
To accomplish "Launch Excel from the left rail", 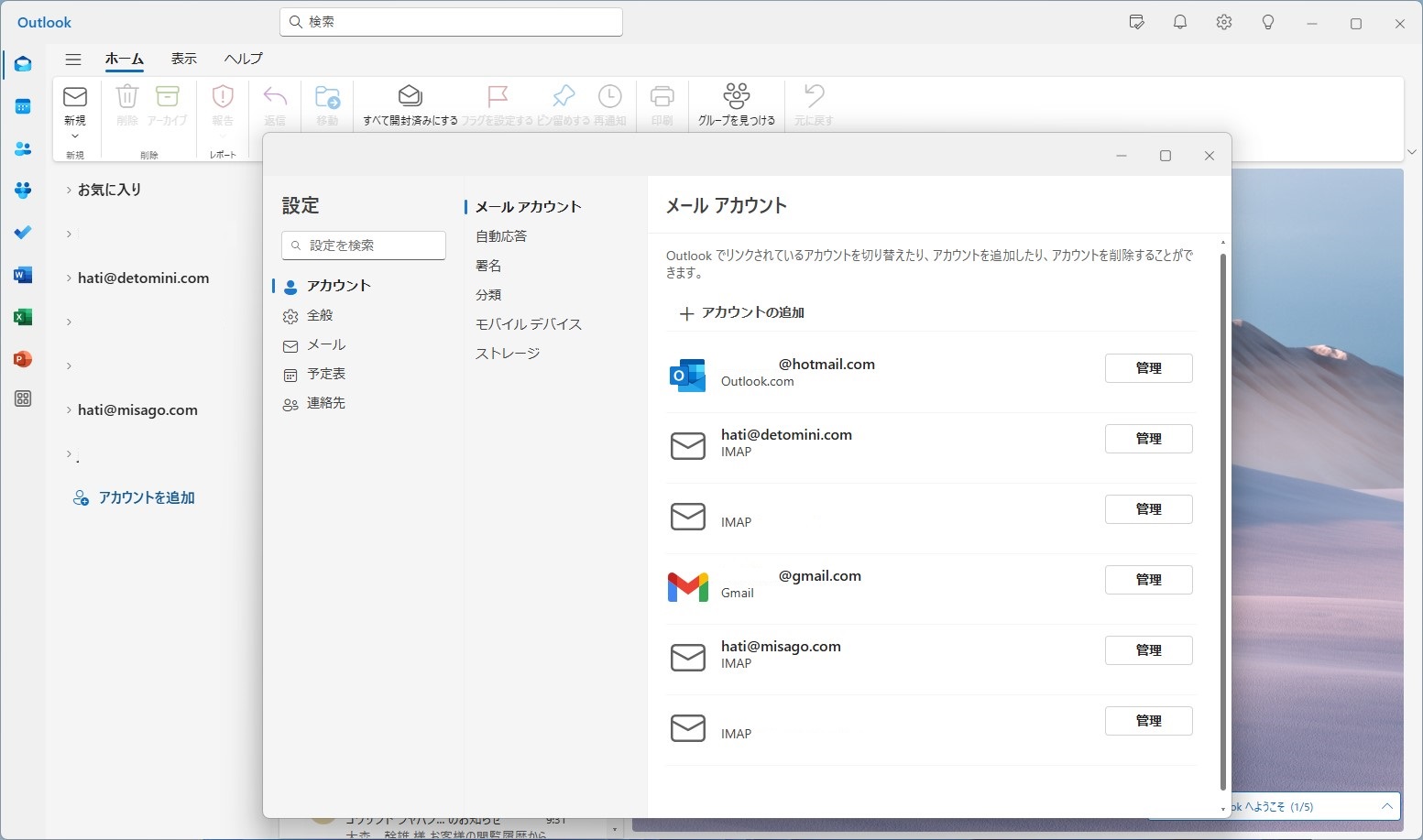I will point(23,317).
